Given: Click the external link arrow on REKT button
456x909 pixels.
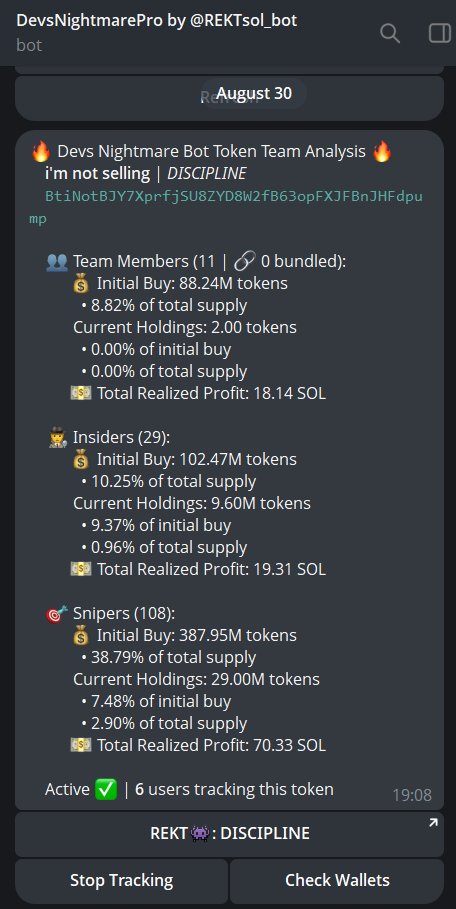Looking at the screenshot, I should tap(433, 823).
